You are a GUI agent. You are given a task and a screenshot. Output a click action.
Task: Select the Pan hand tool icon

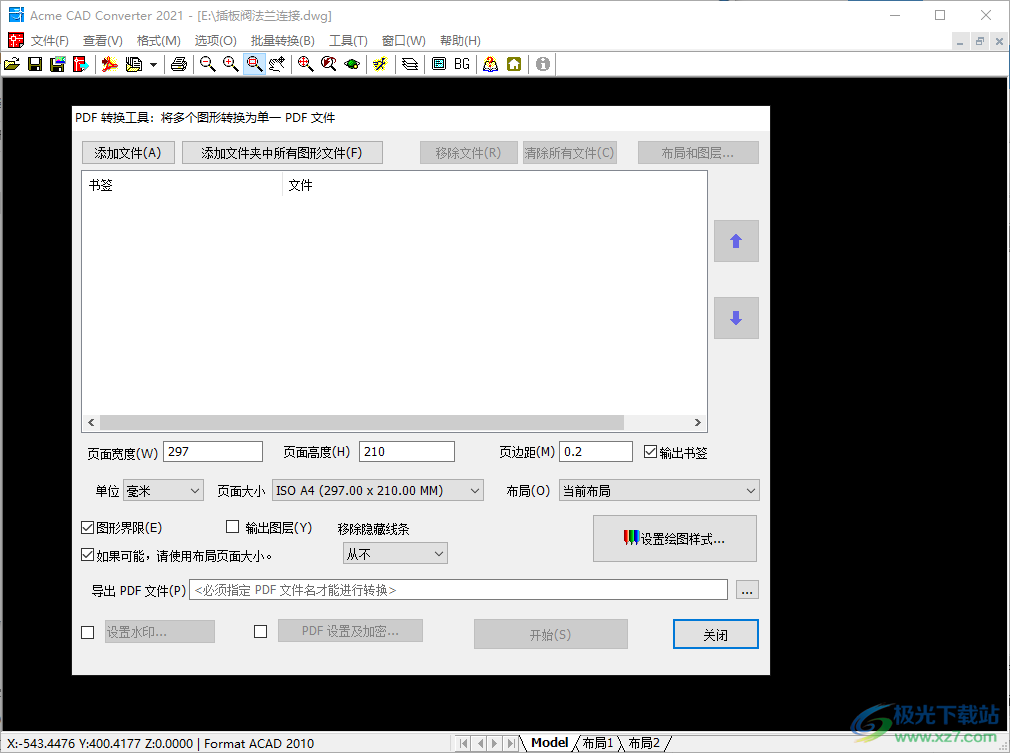278,64
